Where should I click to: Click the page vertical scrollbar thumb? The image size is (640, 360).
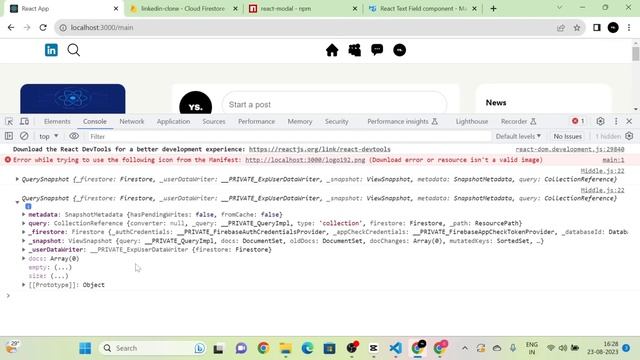coord(636,53)
